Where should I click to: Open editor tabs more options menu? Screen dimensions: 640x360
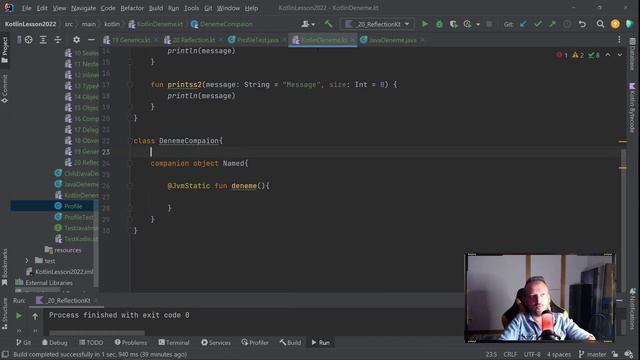619,40
